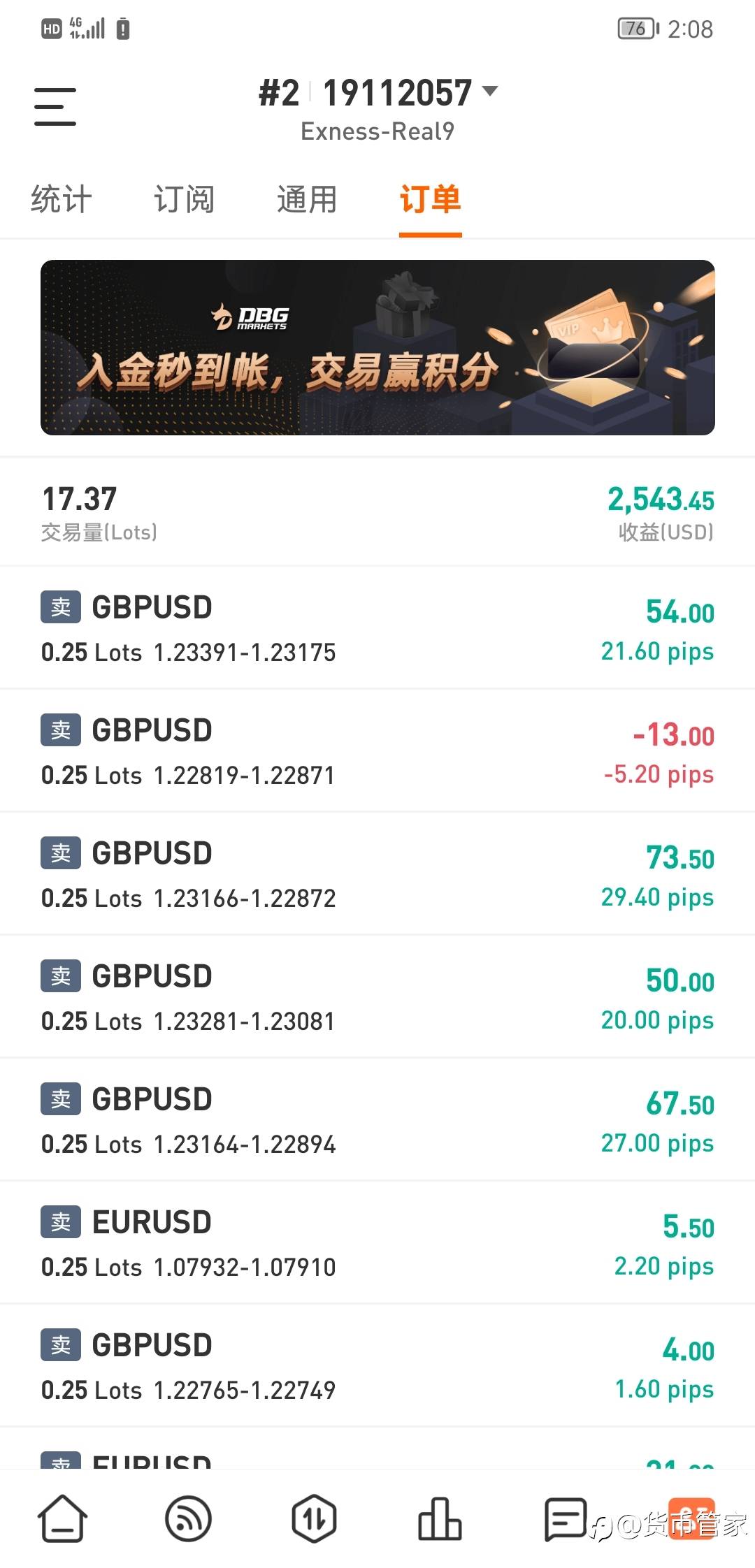Switch to the 通用 tab
The image size is (755, 1568).
[x=307, y=200]
